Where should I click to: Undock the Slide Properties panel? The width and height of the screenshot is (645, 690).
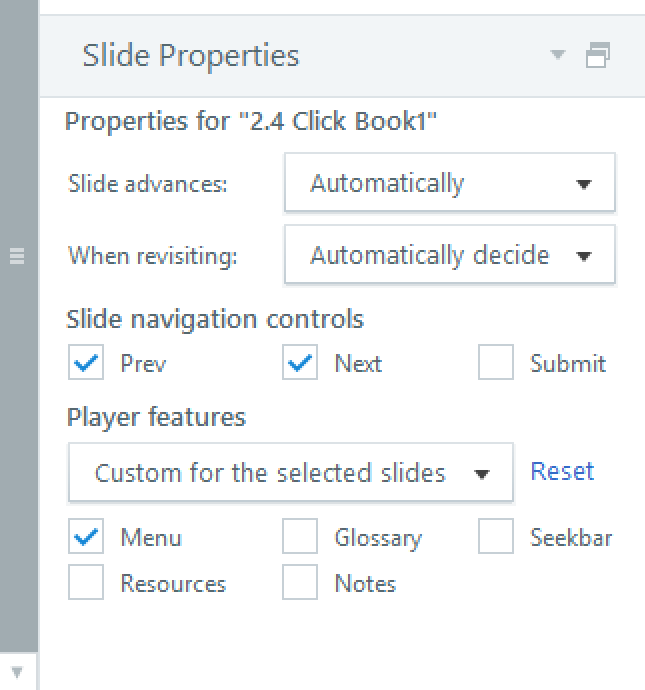click(x=598, y=55)
